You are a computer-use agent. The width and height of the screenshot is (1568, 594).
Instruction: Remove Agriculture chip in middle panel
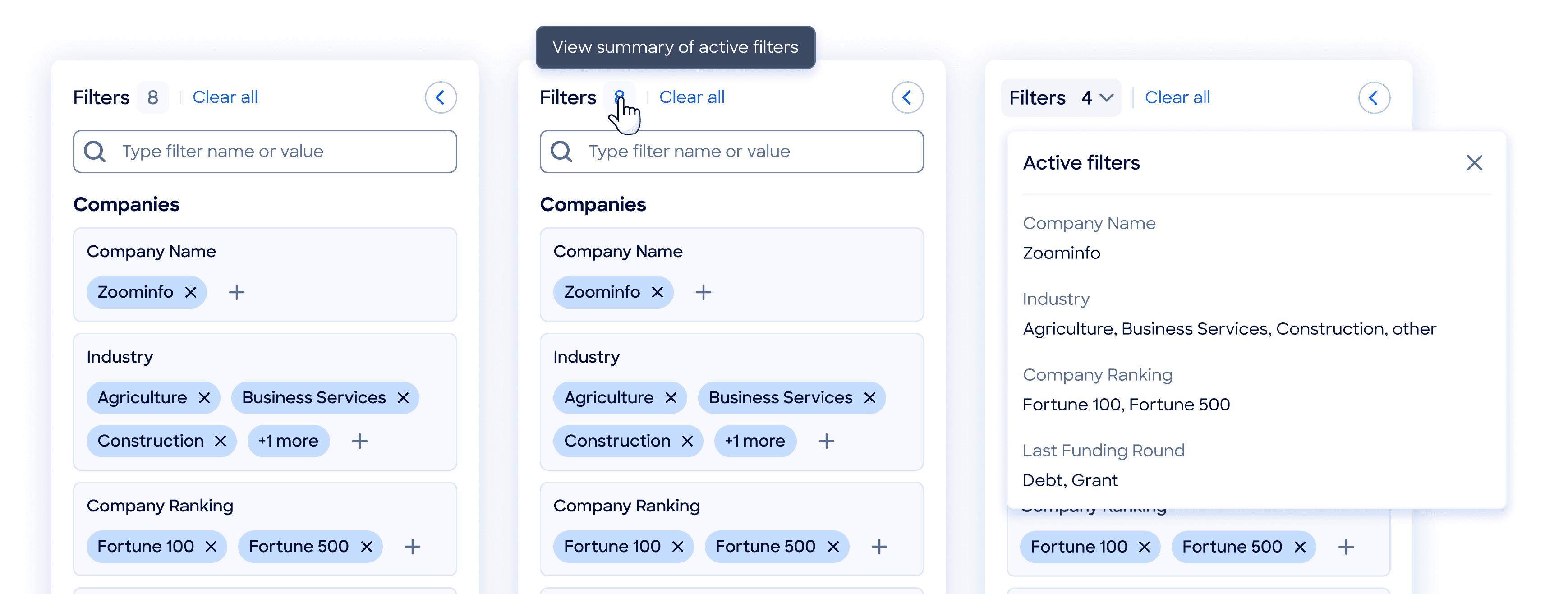coord(671,398)
